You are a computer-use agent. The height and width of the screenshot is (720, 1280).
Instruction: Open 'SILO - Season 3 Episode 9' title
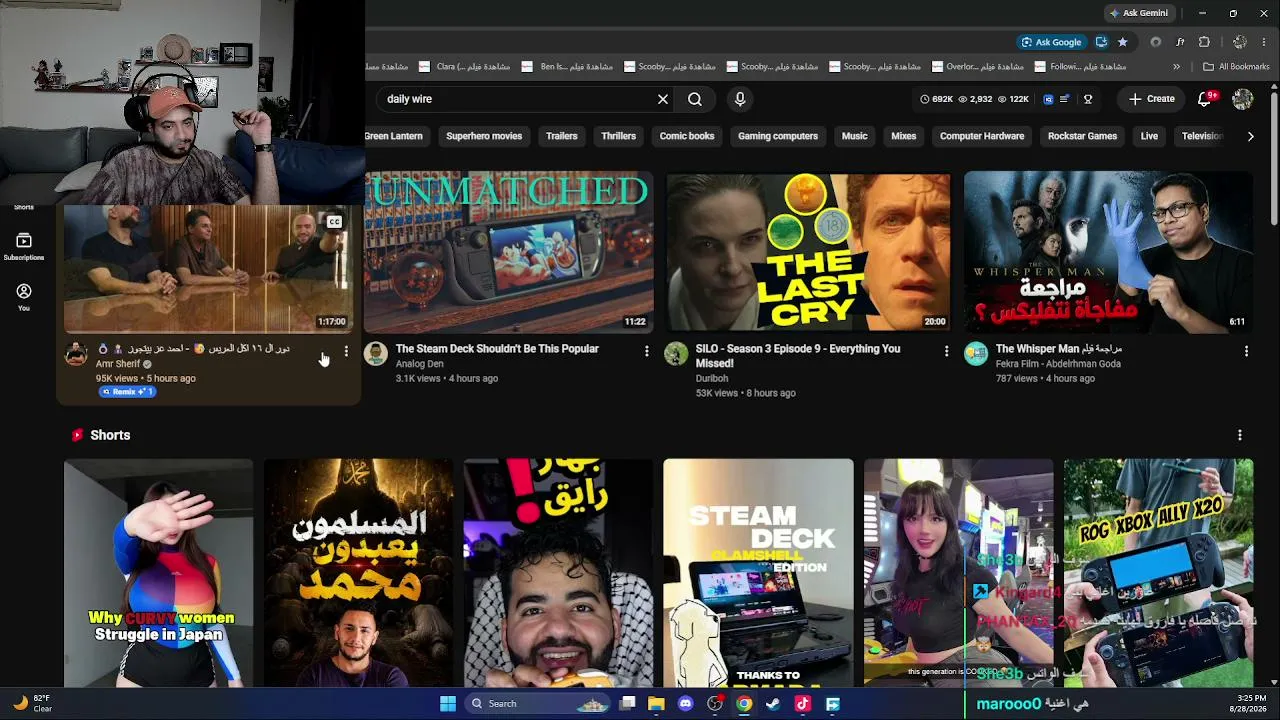tap(798, 356)
